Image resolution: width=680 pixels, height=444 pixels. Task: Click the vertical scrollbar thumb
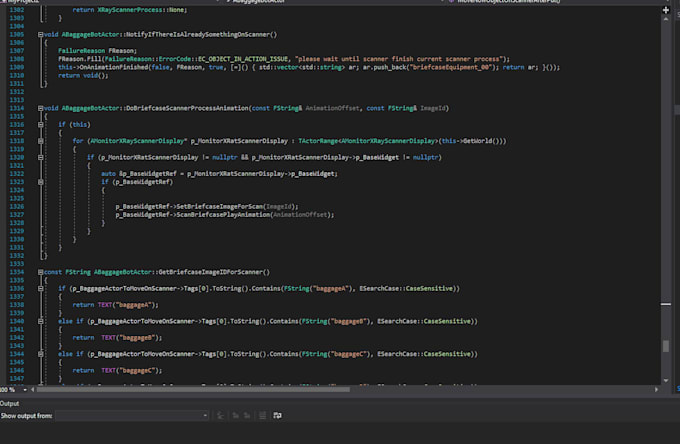(666, 346)
